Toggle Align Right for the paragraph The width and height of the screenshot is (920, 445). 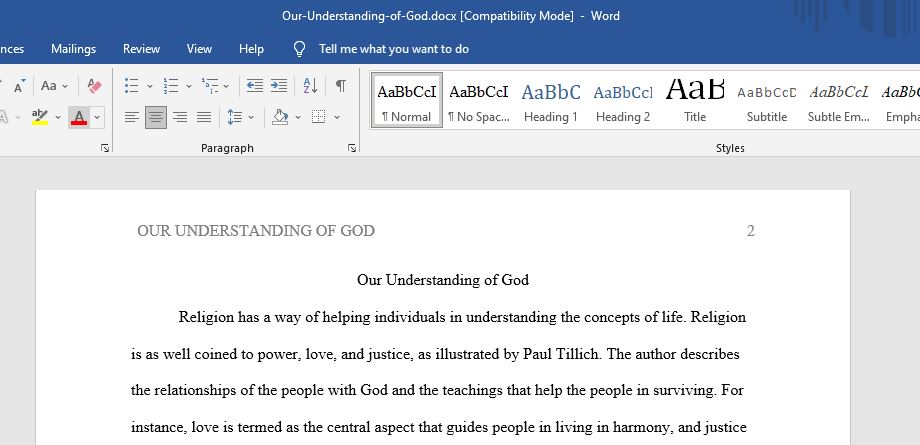(x=180, y=117)
